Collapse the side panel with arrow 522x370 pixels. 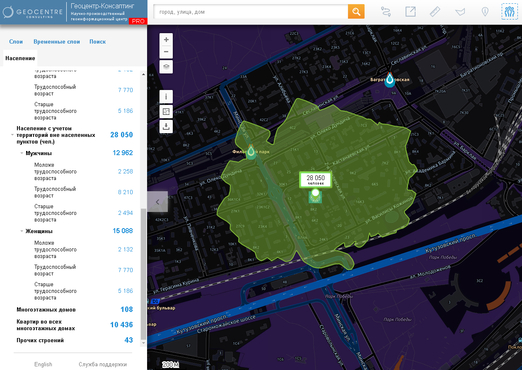click(x=157, y=202)
